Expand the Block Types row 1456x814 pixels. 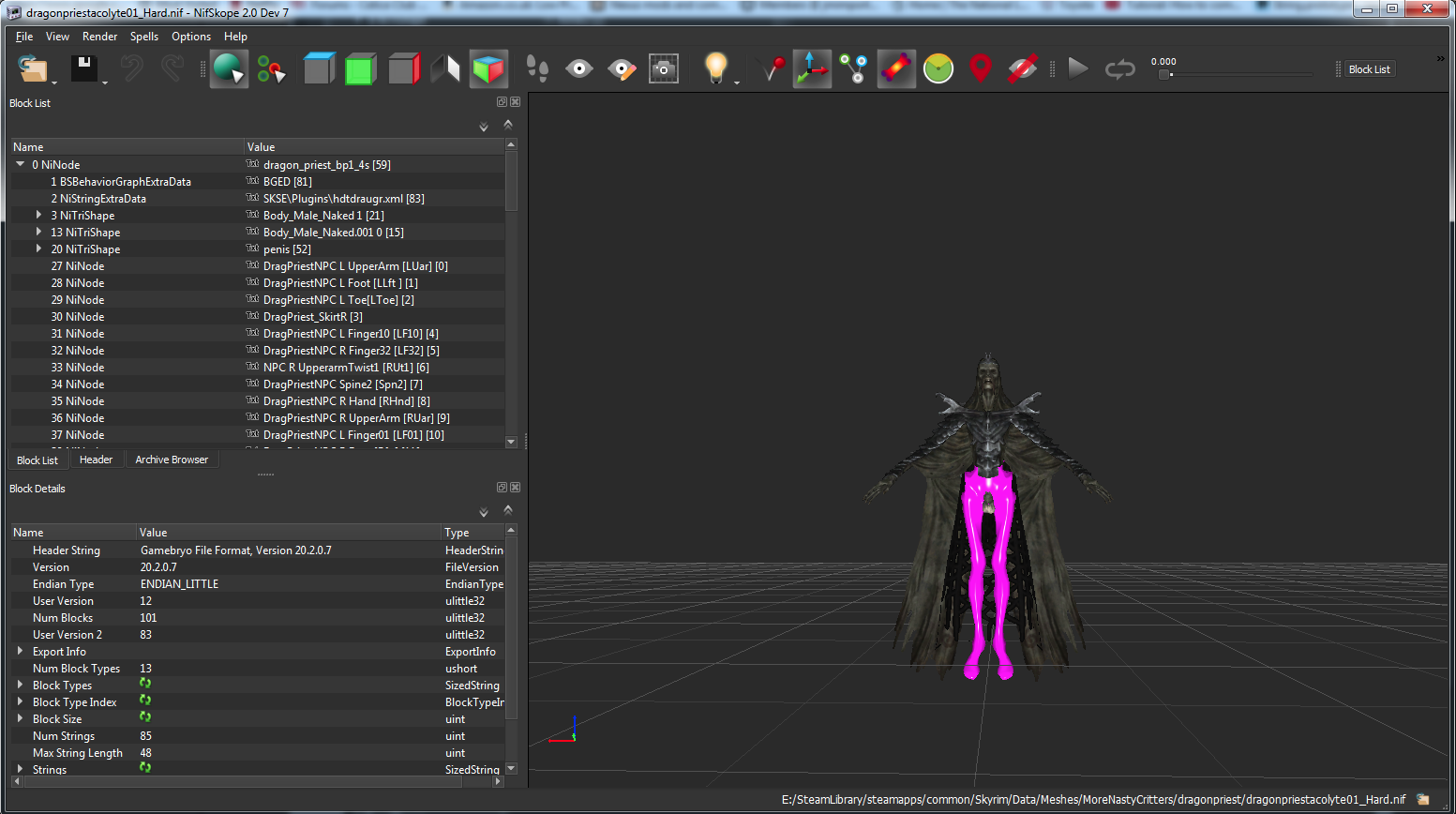click(20, 685)
